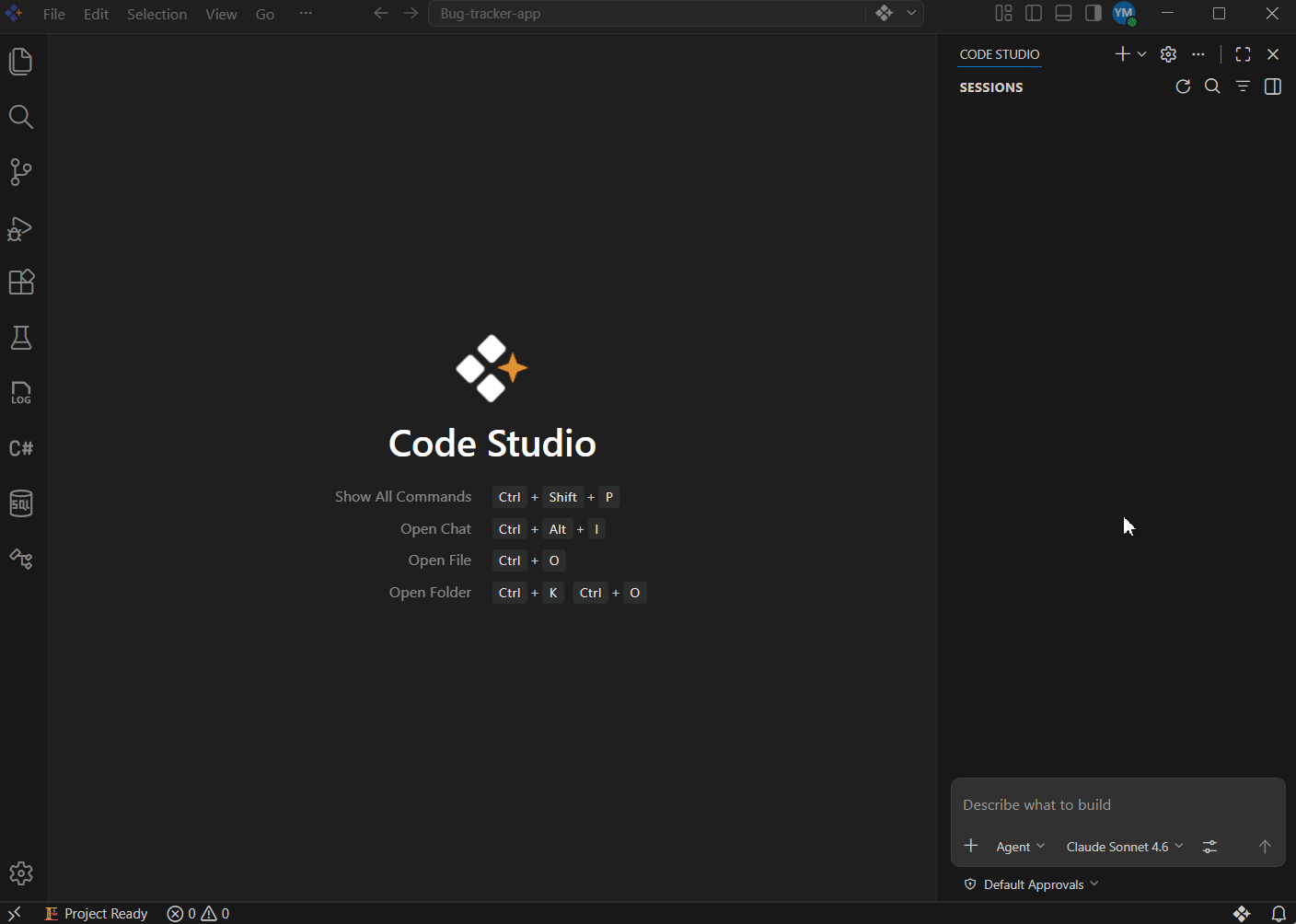Click the YM account avatar
Image resolution: width=1296 pixels, height=924 pixels.
click(1124, 13)
